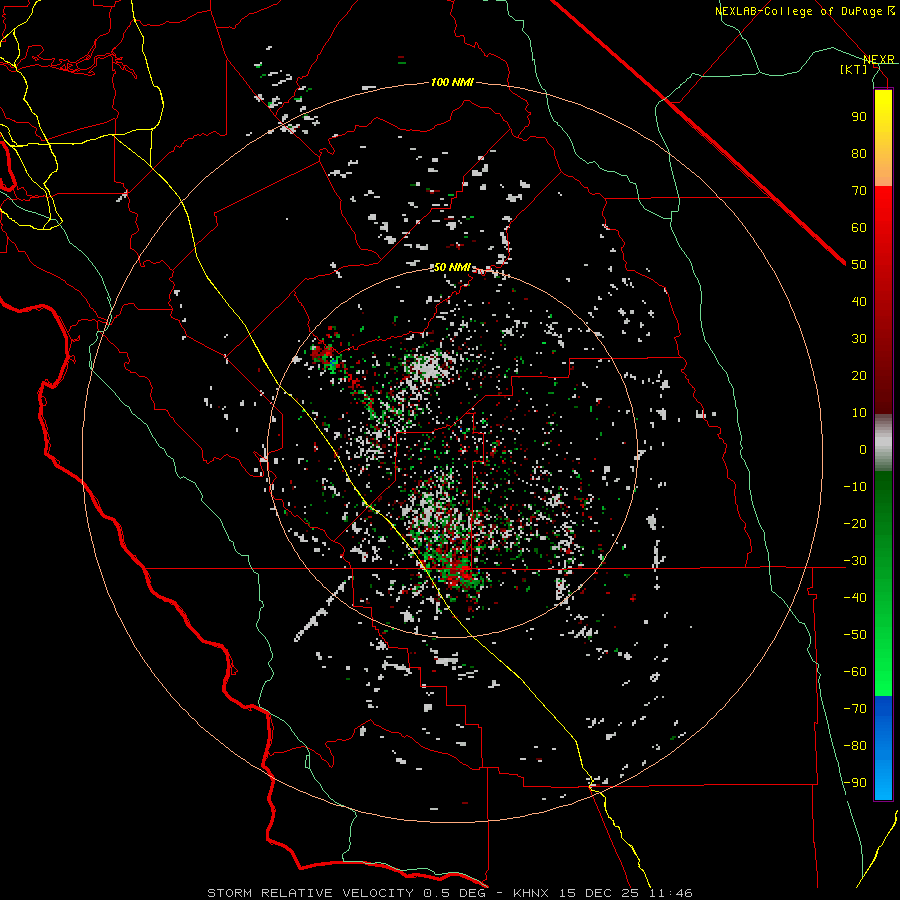
Task: Click the NEXLAB-College of DuPage watermark text
Action: point(805,11)
